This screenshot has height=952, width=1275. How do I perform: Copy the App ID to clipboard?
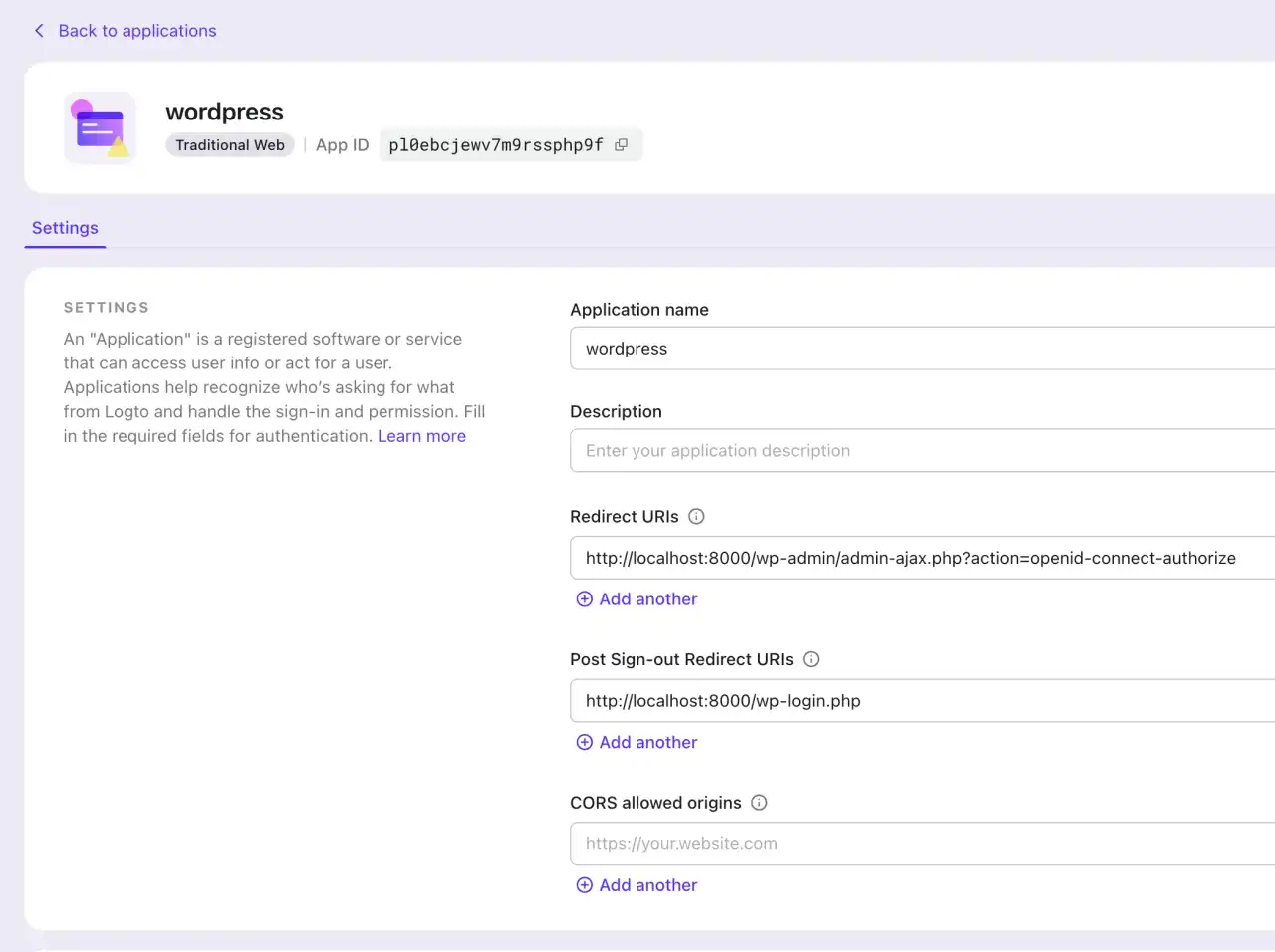click(x=621, y=144)
